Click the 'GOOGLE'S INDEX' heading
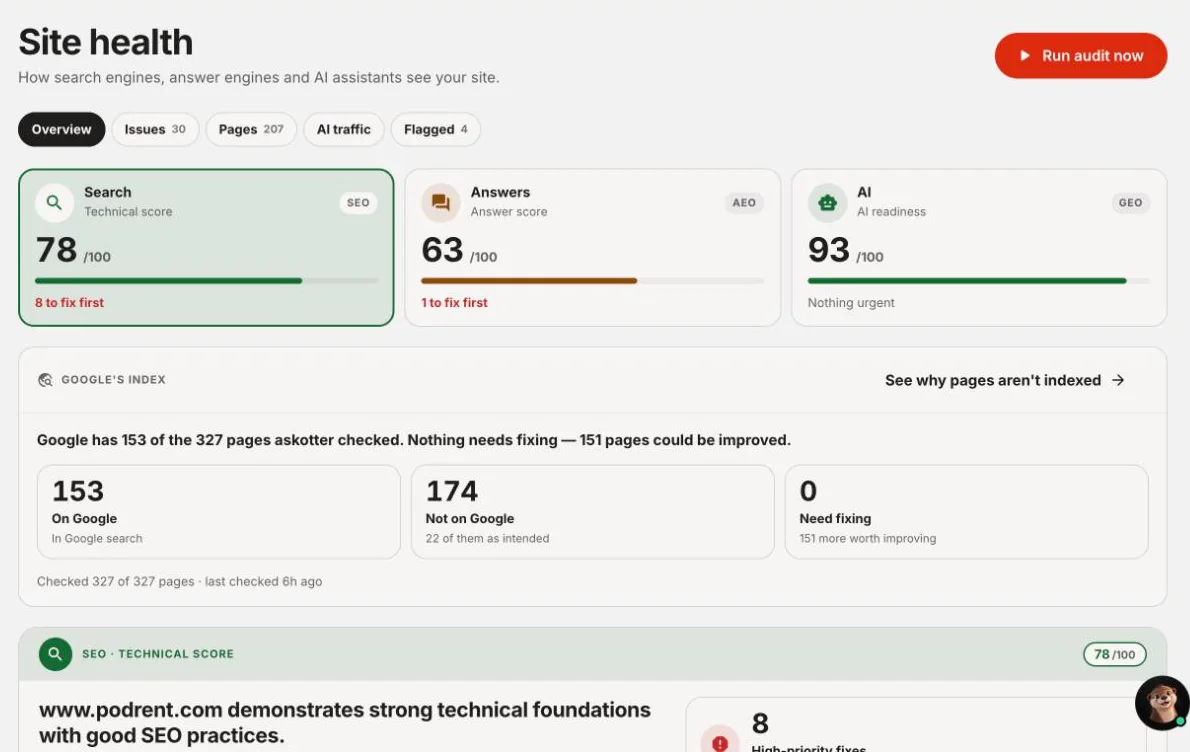The image size is (1190, 752). click(113, 379)
